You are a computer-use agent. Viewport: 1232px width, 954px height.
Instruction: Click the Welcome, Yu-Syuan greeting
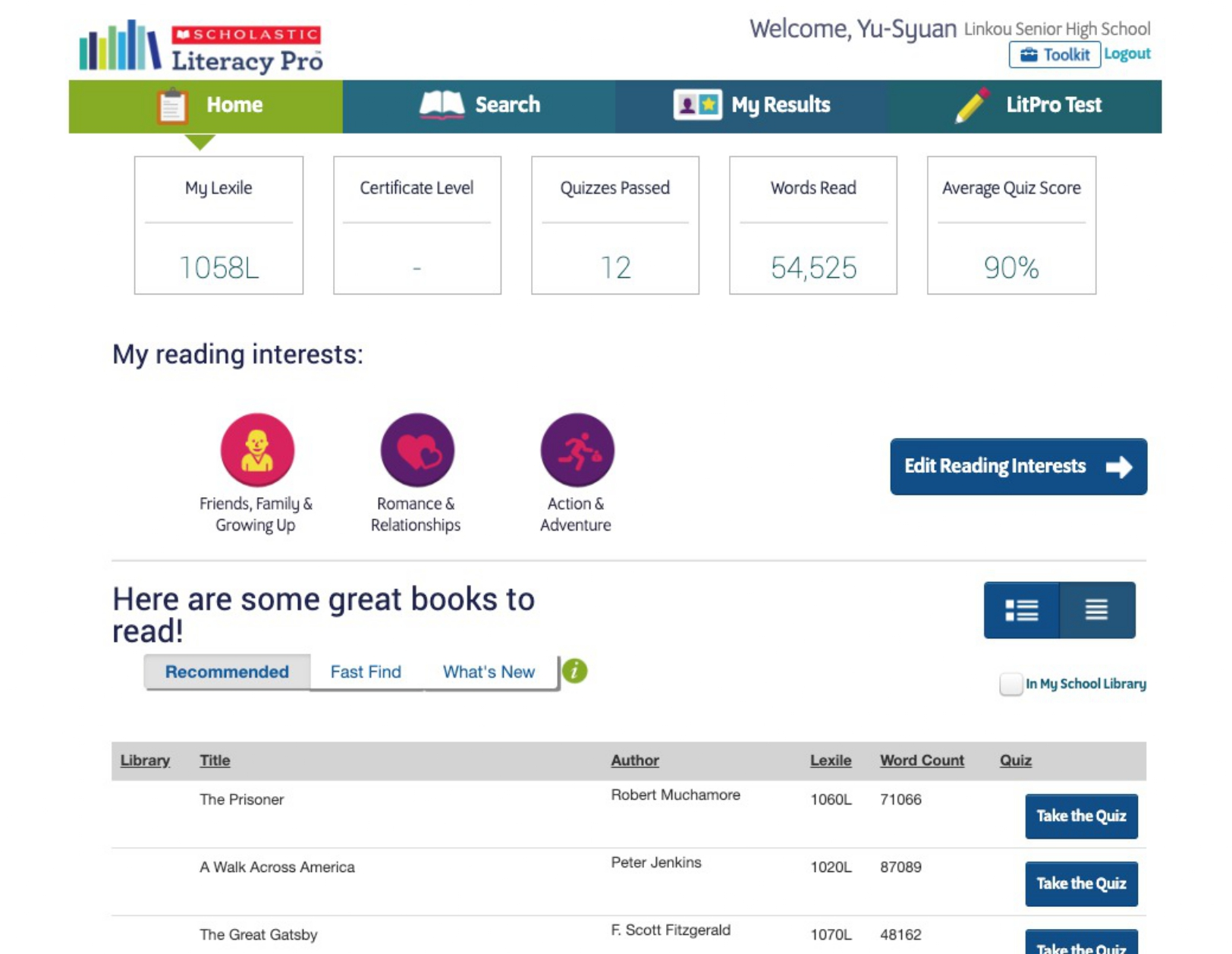tap(853, 29)
